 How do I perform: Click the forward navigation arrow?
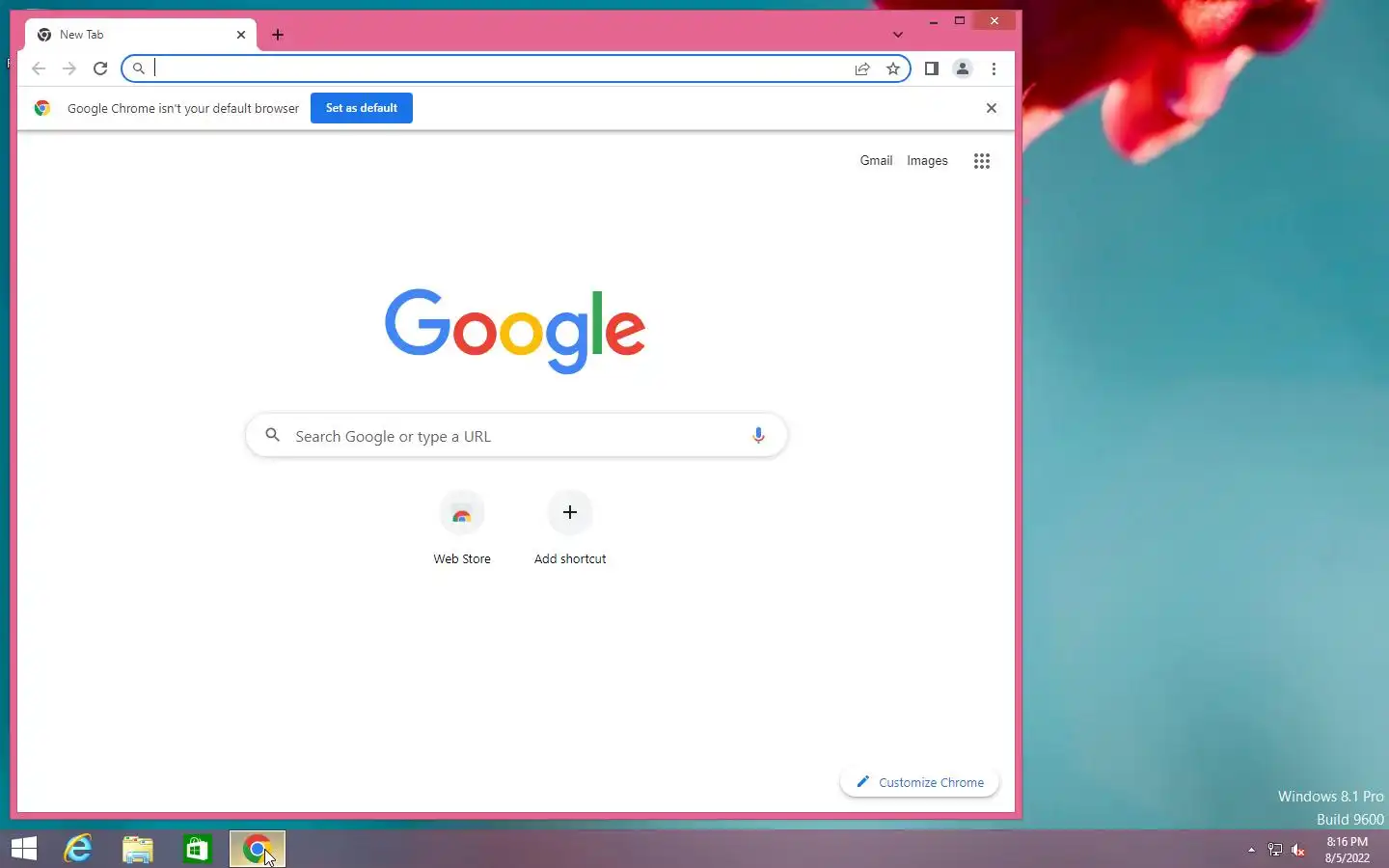click(x=69, y=68)
